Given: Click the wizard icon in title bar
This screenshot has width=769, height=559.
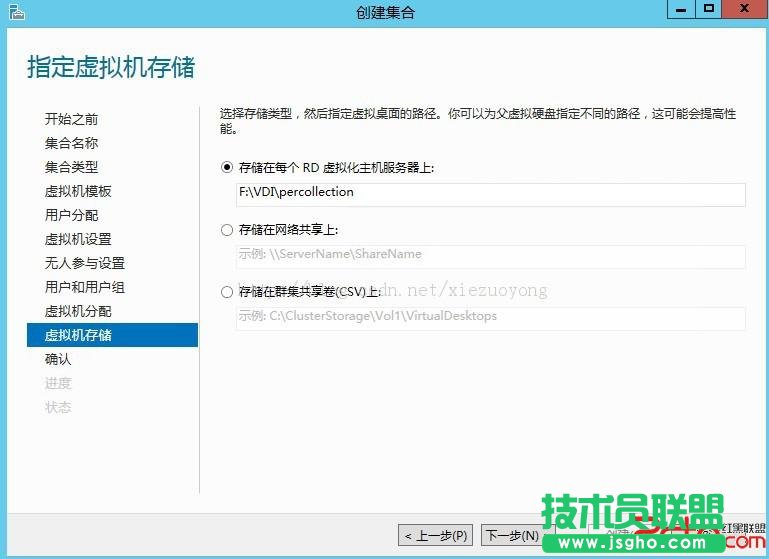Looking at the screenshot, I should tap(17, 11).
